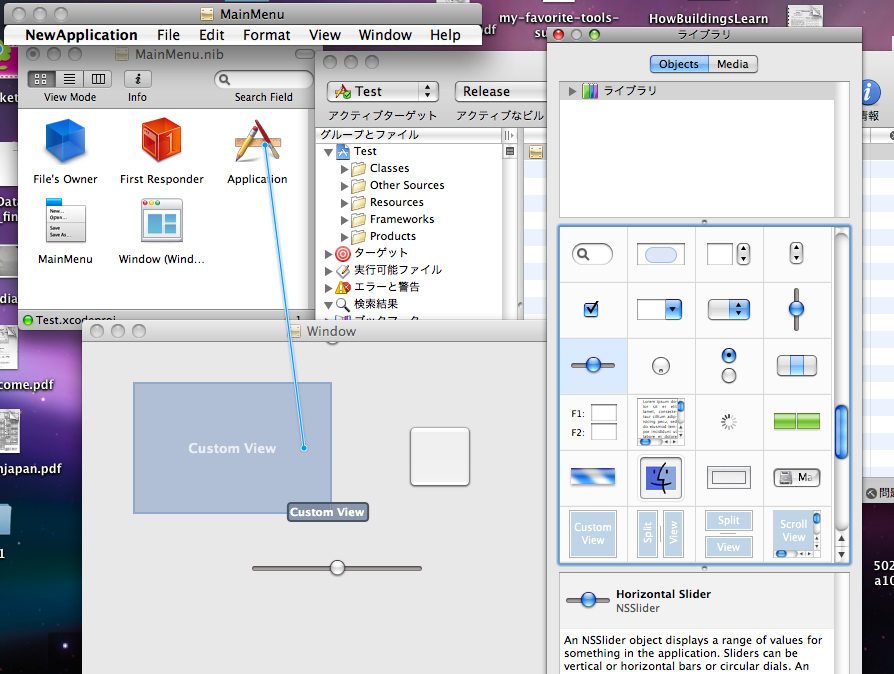The width and height of the screenshot is (894, 674).
Task: Pick the Scroll View object in library
Action: [797, 534]
